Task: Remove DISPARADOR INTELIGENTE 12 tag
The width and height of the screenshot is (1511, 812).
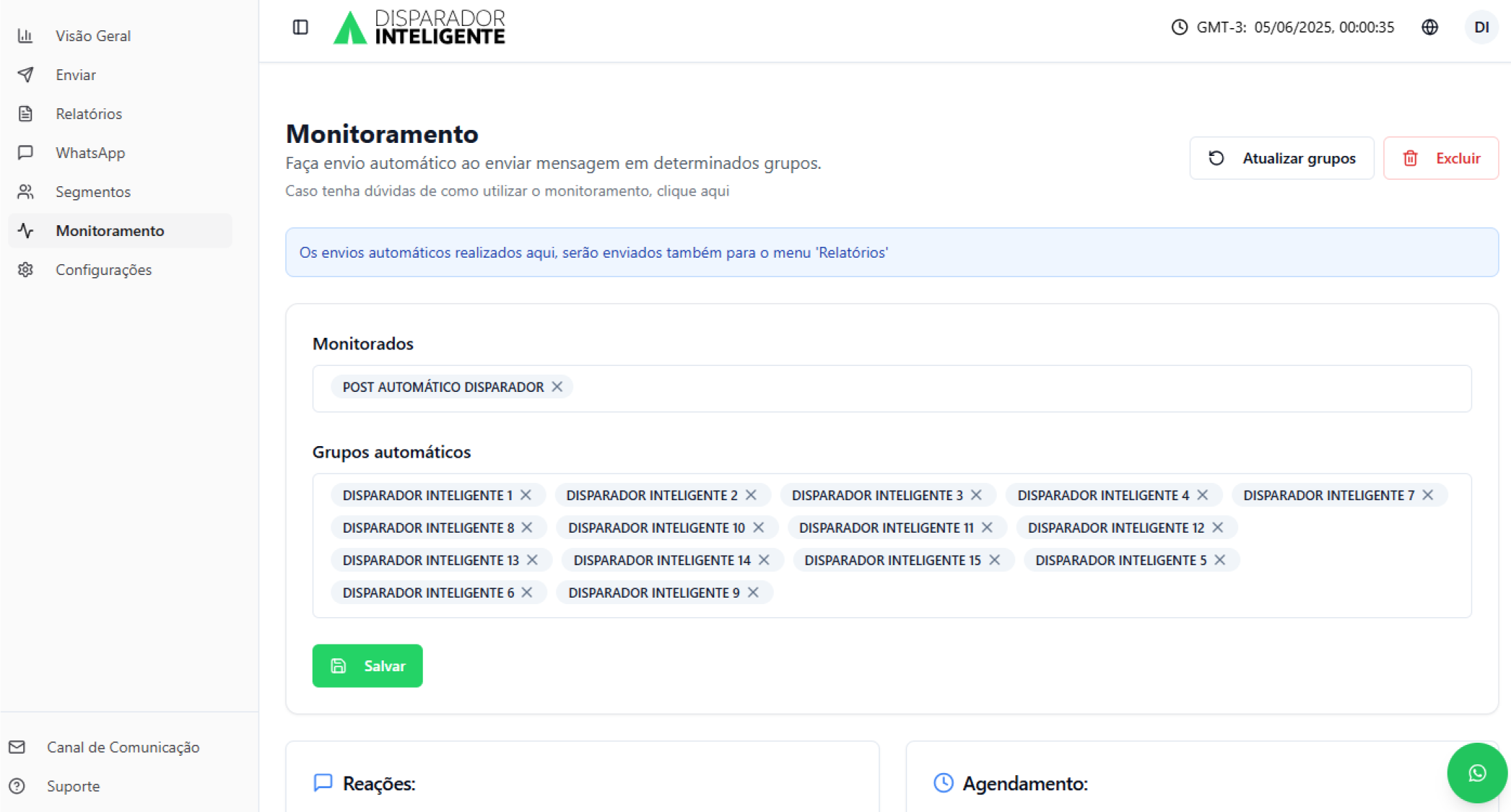Action: 1217,528
